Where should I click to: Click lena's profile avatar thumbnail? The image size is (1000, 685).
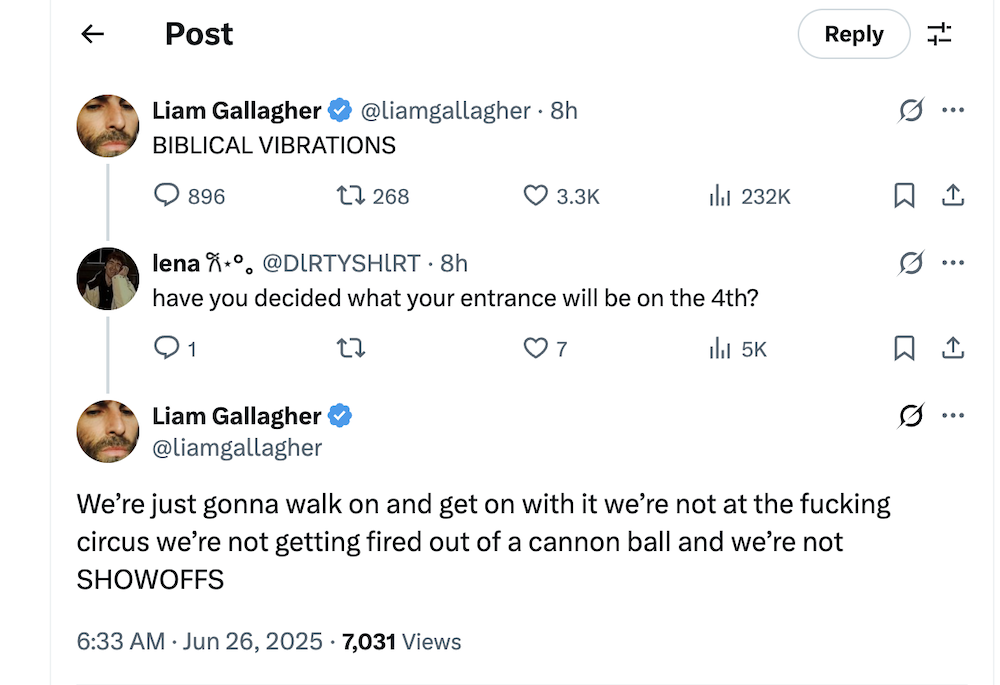pos(108,278)
